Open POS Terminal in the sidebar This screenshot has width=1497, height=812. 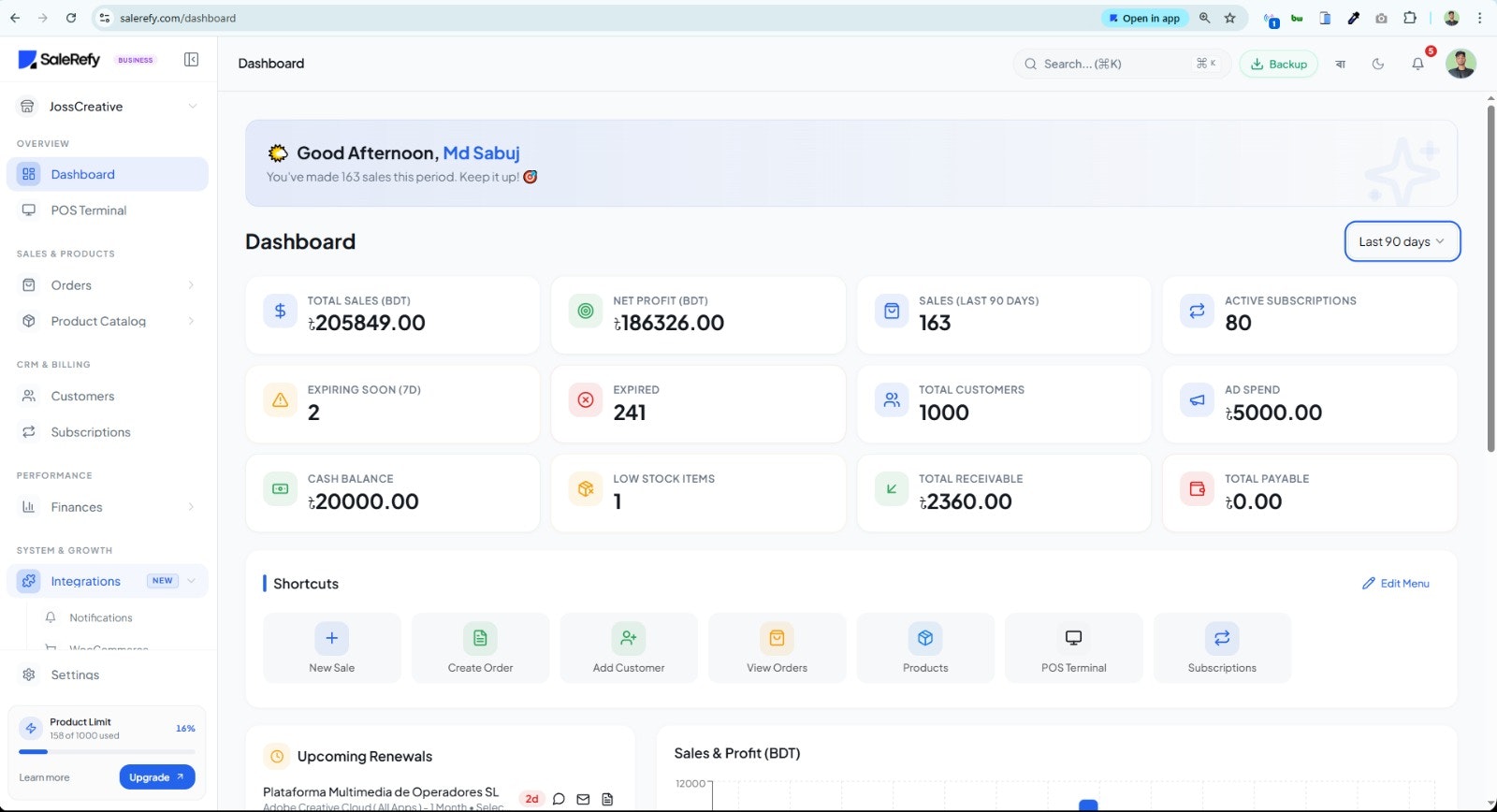coord(108,210)
